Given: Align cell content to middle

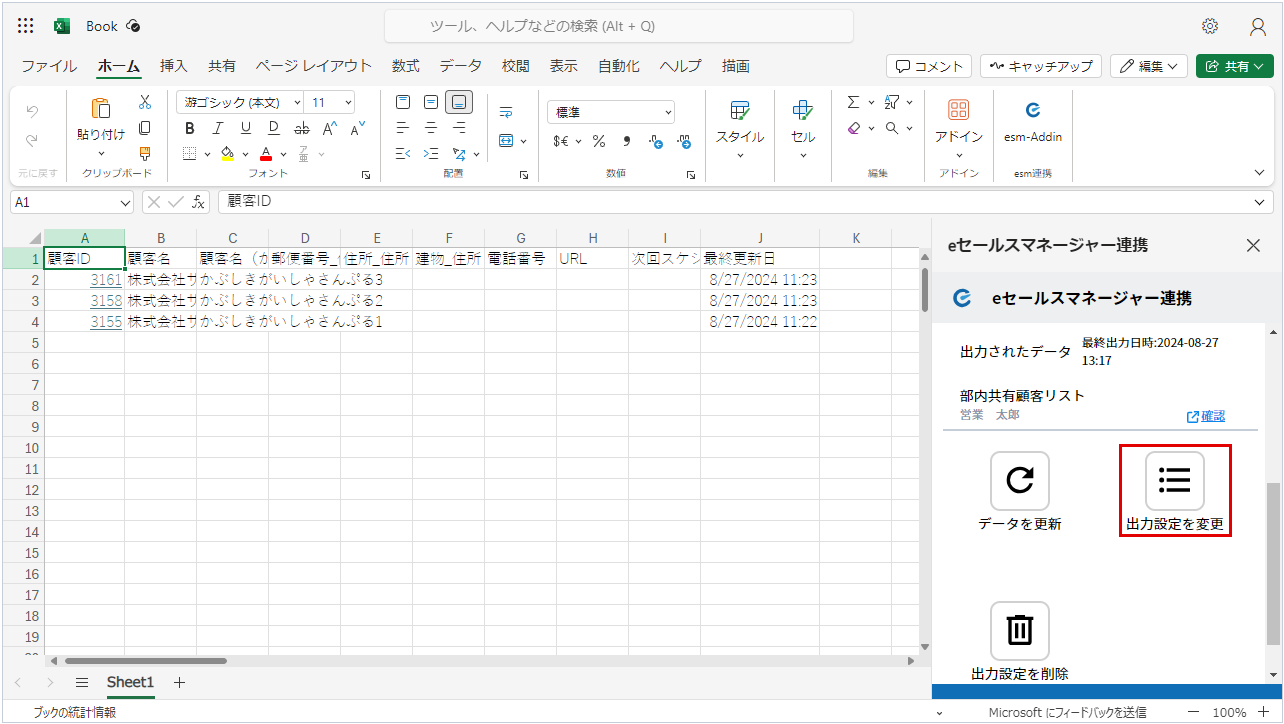Looking at the screenshot, I should pyautogui.click(x=431, y=102).
